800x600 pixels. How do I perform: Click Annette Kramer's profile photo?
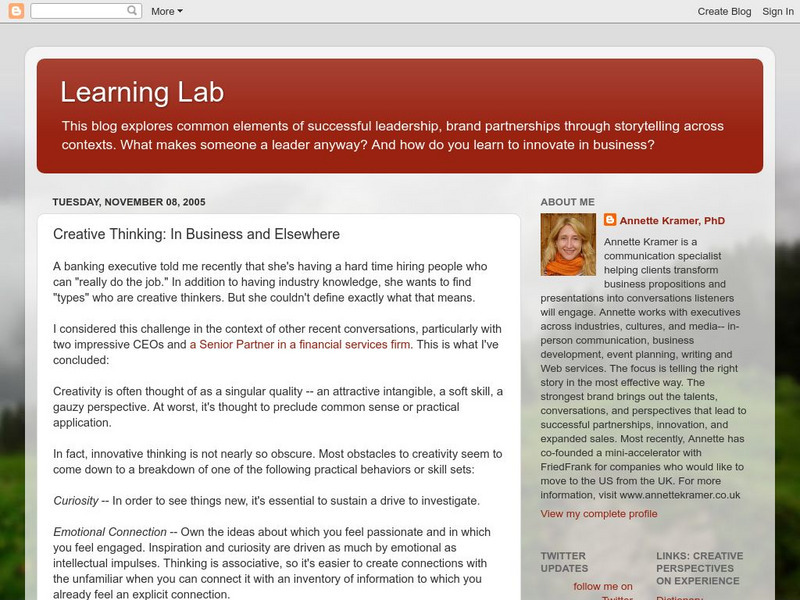[568, 244]
